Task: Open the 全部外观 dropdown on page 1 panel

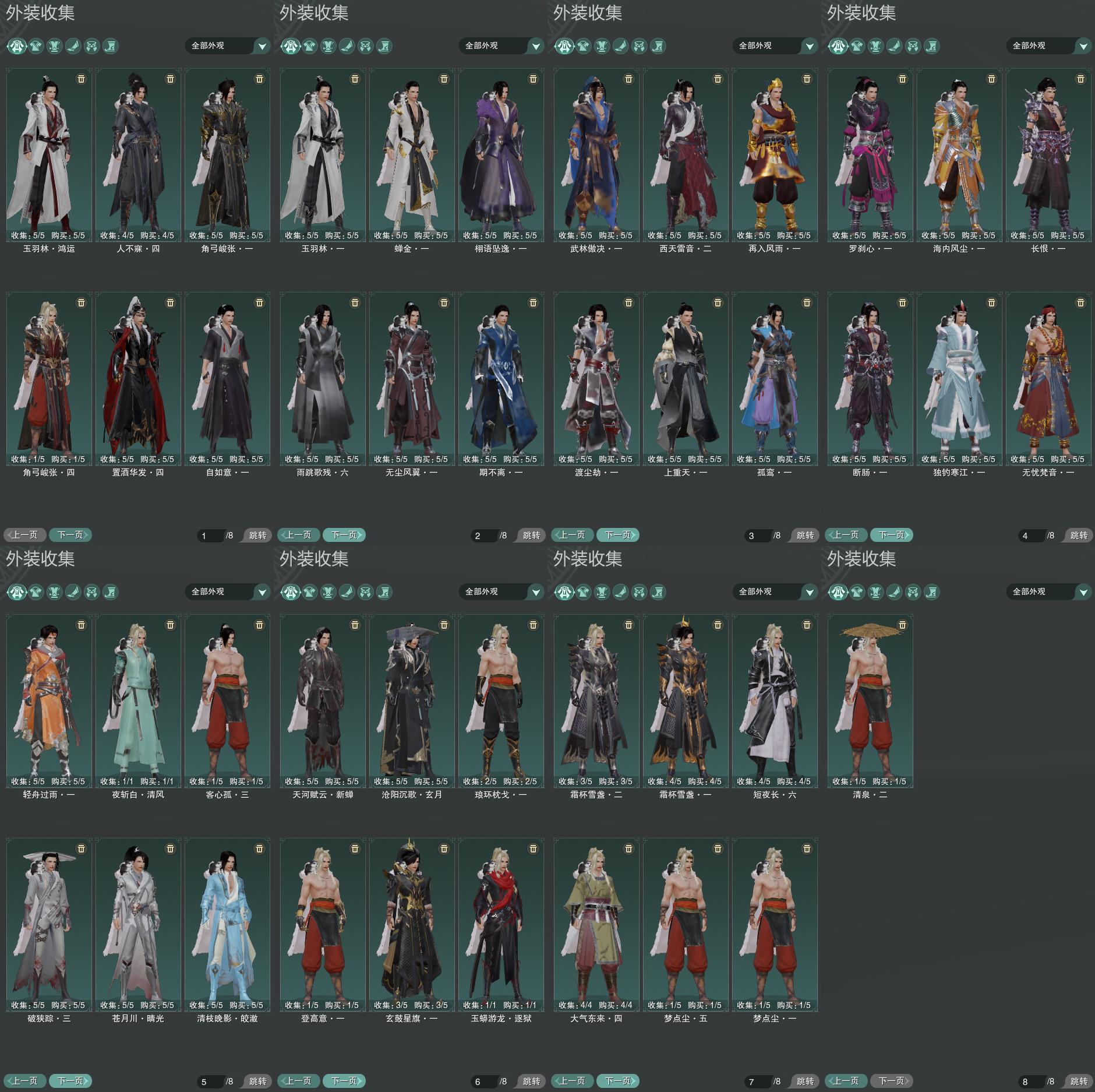Action: tap(228, 45)
